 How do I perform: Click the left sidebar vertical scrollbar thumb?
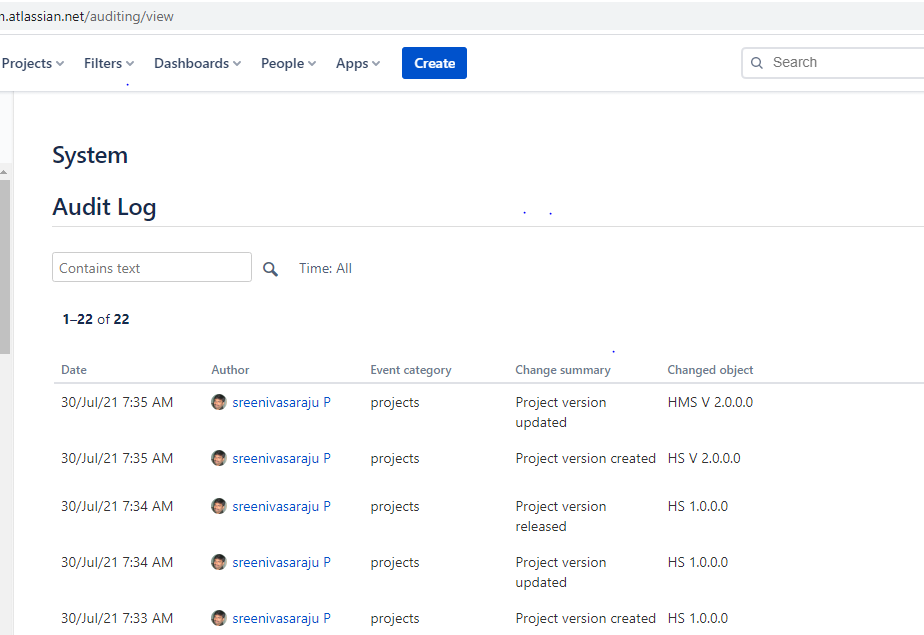tap(5, 267)
